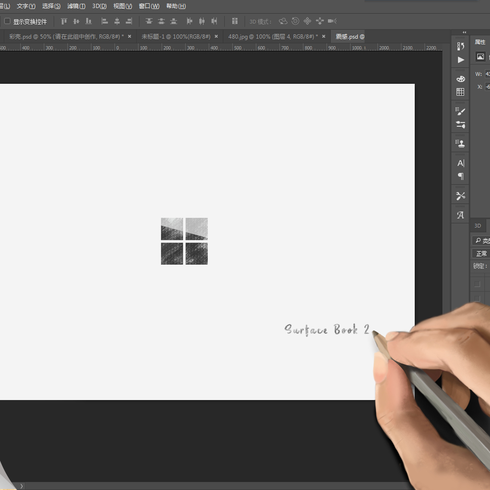
Task: Close the 480.jpg document tab
Action: 323,36
